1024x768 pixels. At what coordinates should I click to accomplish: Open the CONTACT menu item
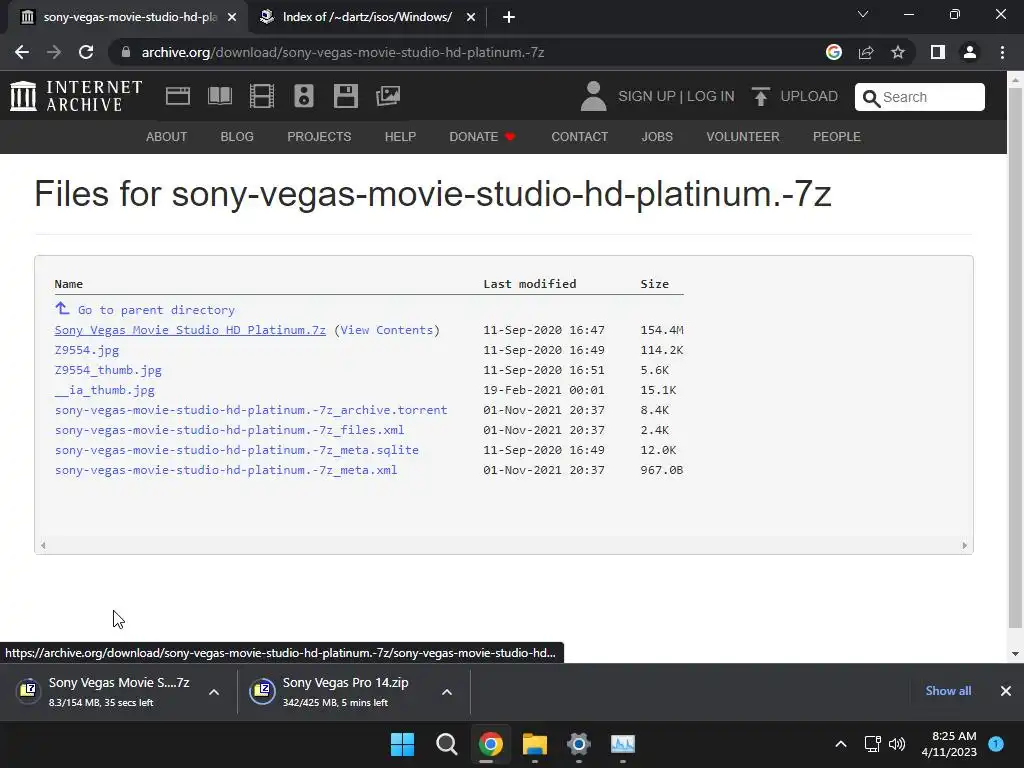click(x=579, y=136)
